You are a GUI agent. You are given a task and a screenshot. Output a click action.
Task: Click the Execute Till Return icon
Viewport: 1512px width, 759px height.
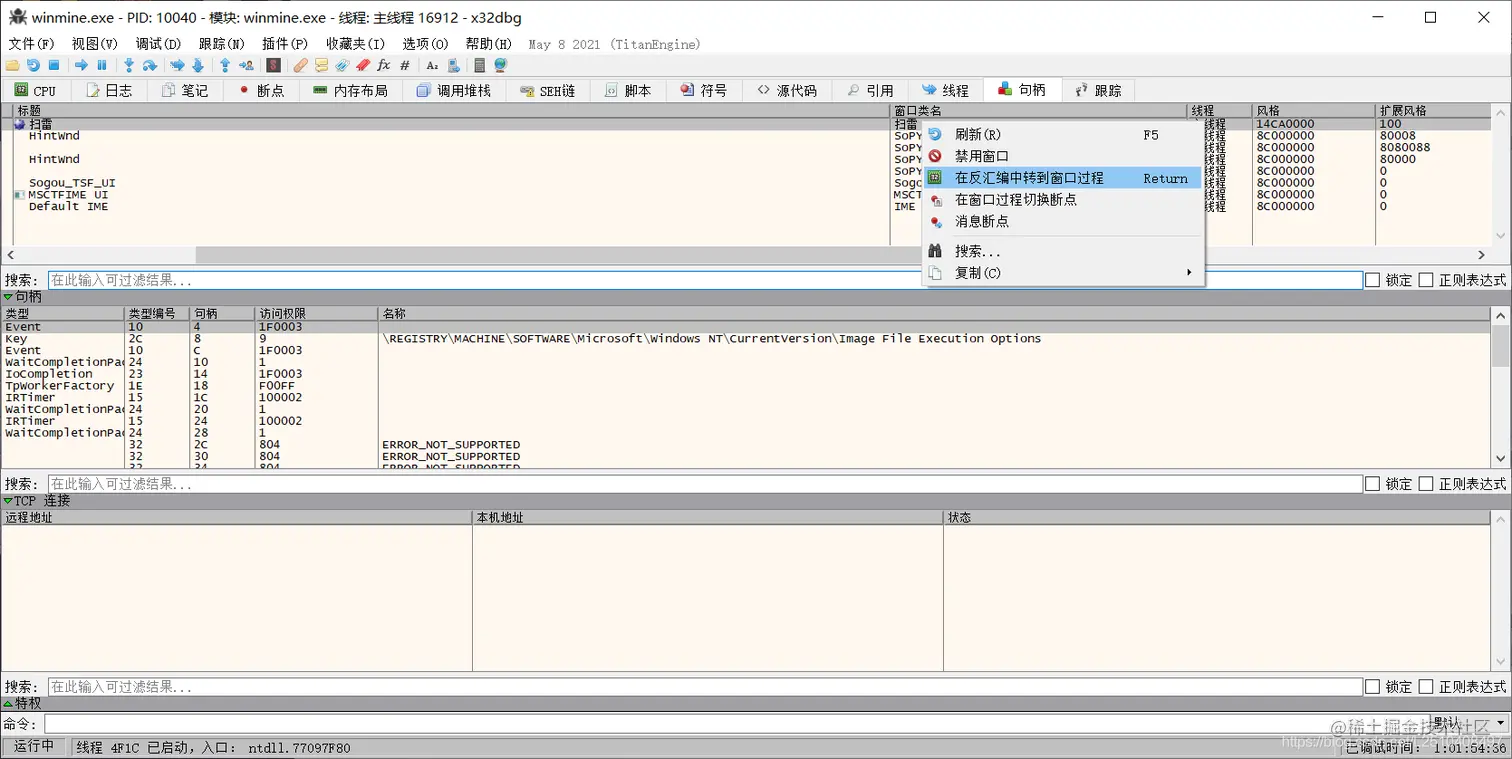pos(225,65)
